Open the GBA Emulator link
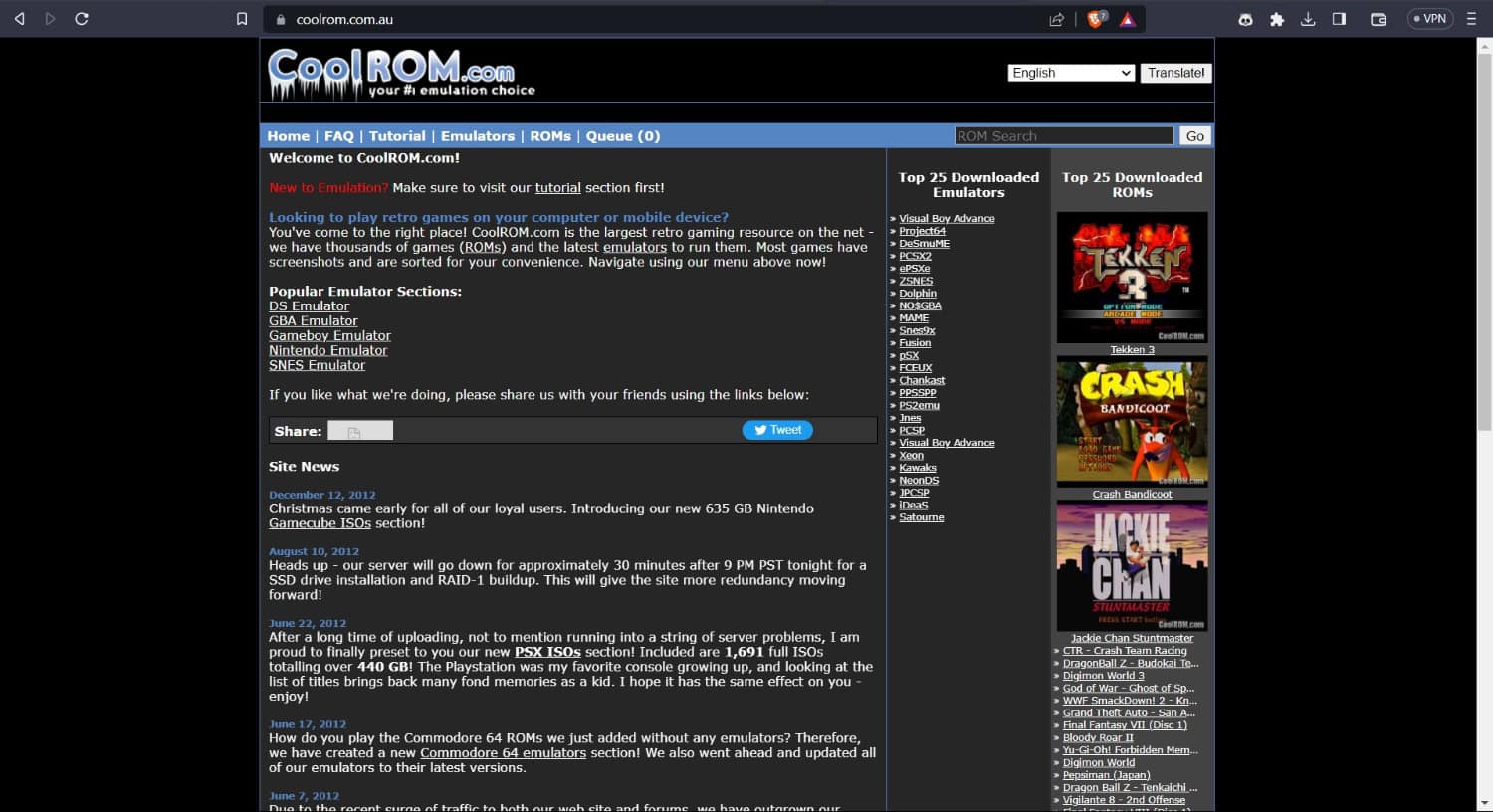This screenshot has height=812, width=1493. coord(313,321)
